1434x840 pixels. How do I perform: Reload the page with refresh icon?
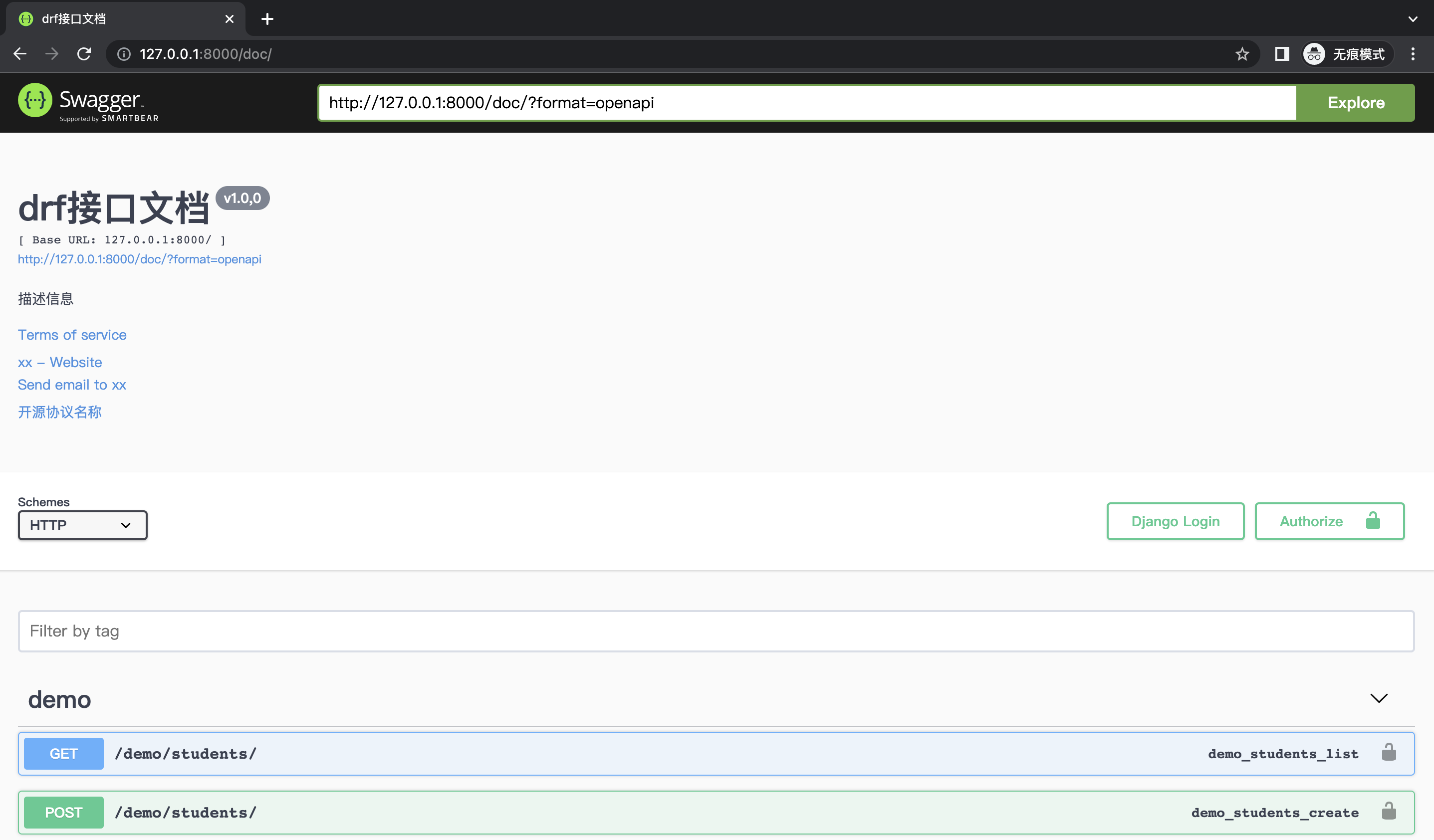[x=84, y=54]
